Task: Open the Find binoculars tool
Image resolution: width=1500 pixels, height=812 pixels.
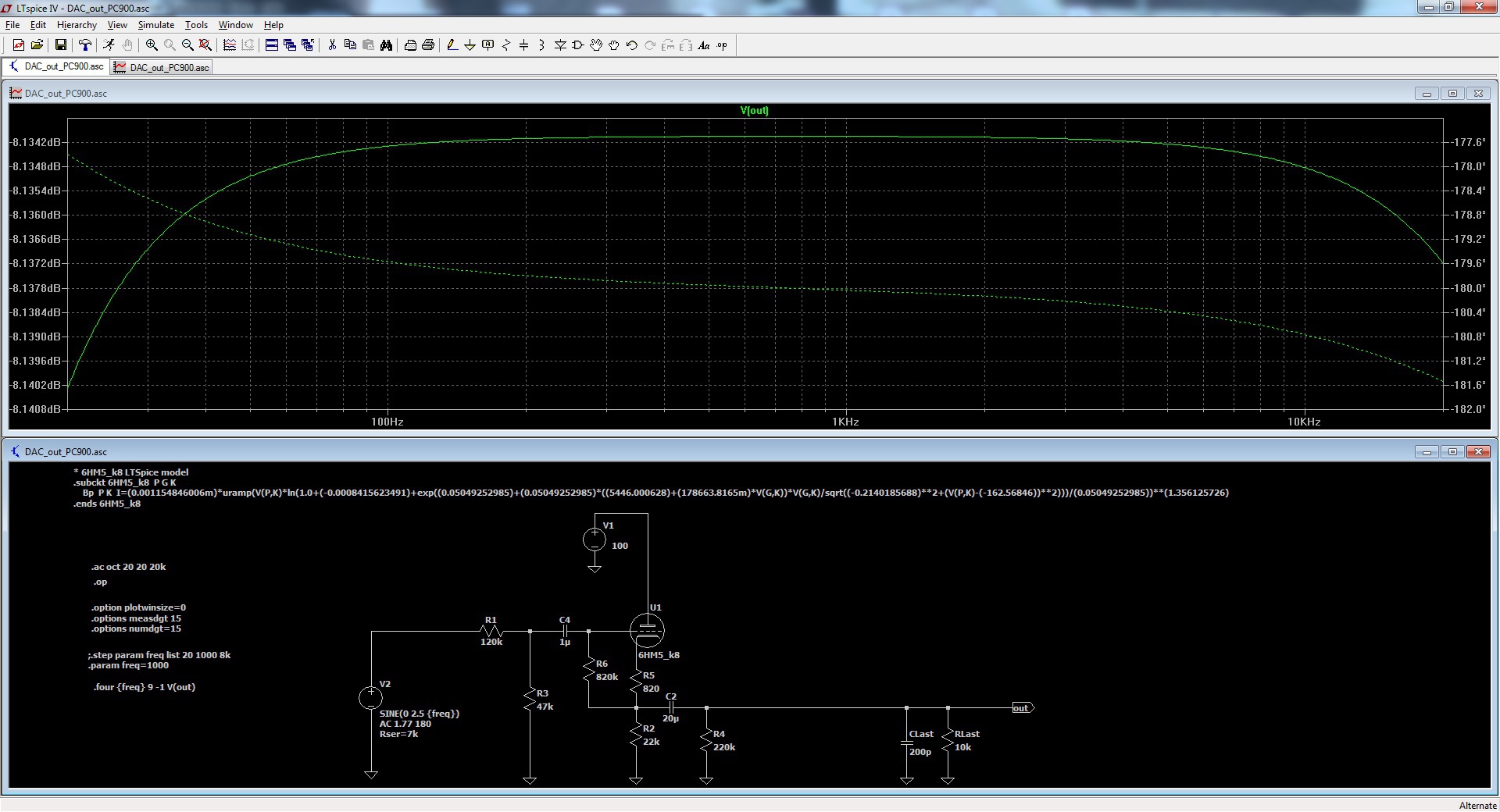Action: [x=386, y=45]
